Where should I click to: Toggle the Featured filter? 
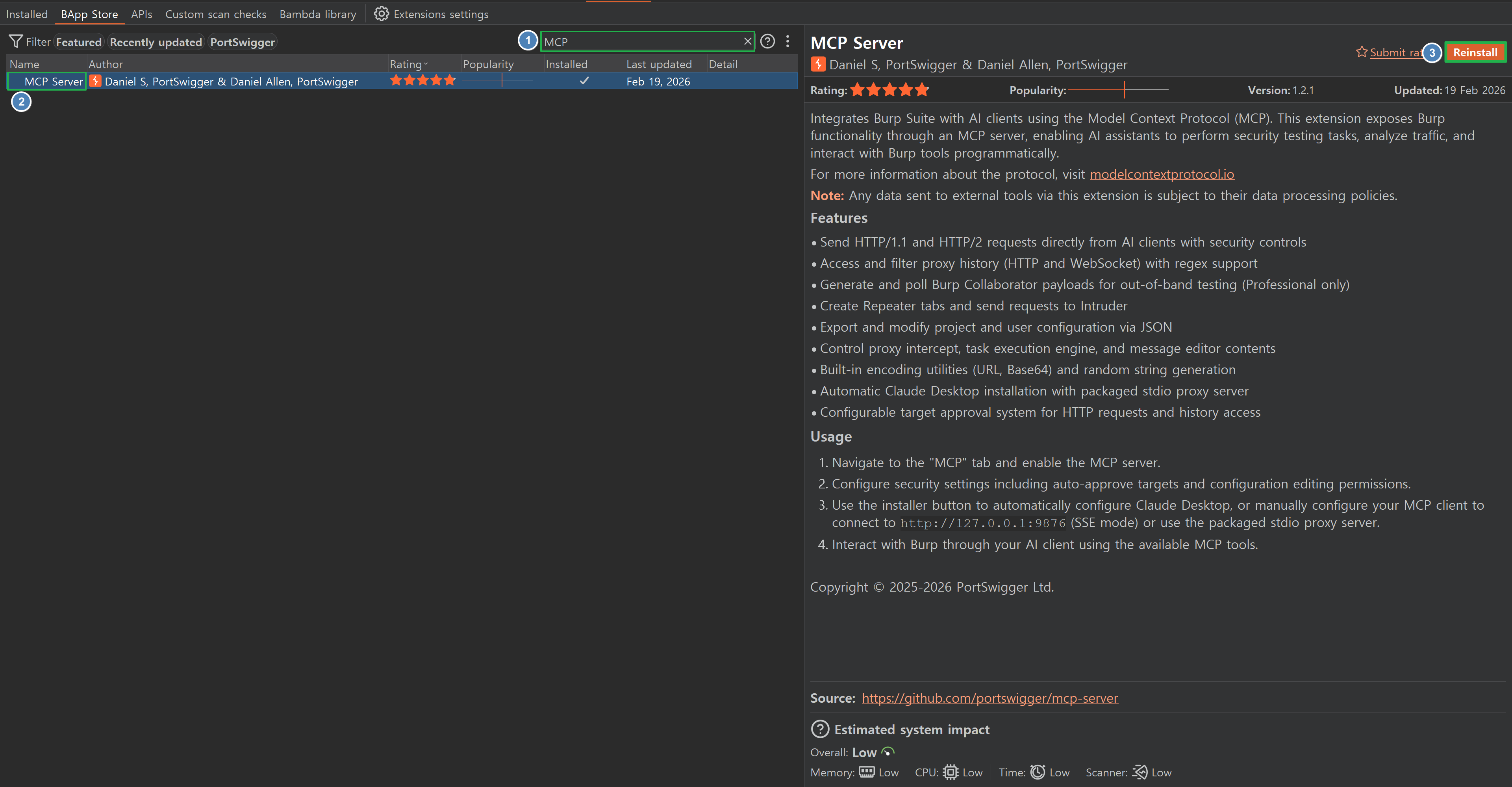[79, 42]
